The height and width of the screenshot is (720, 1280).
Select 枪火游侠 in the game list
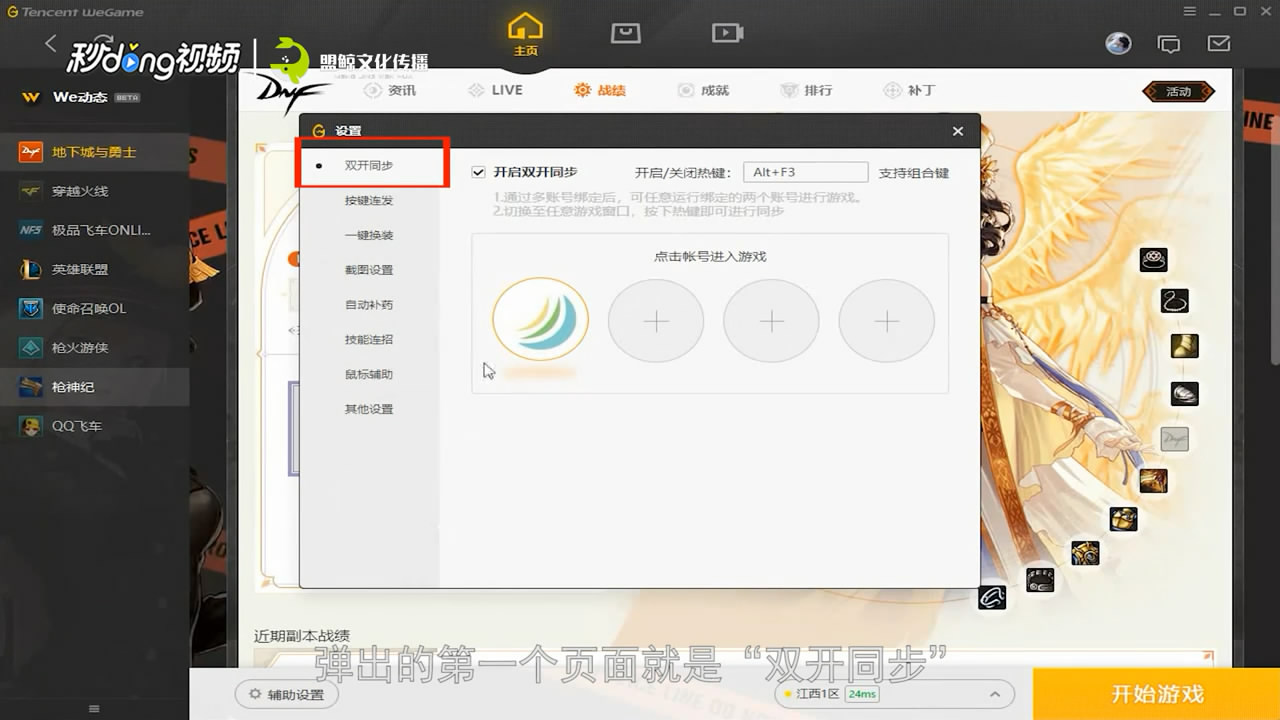94,347
